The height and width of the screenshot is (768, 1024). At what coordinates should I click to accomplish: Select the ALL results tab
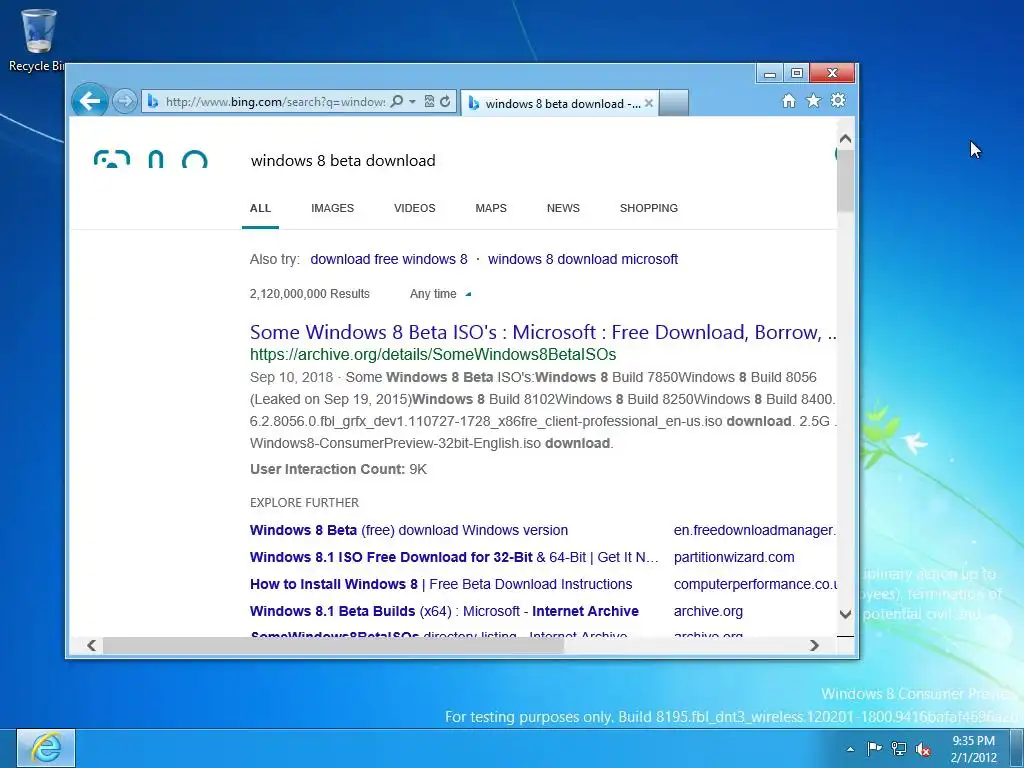(x=260, y=208)
